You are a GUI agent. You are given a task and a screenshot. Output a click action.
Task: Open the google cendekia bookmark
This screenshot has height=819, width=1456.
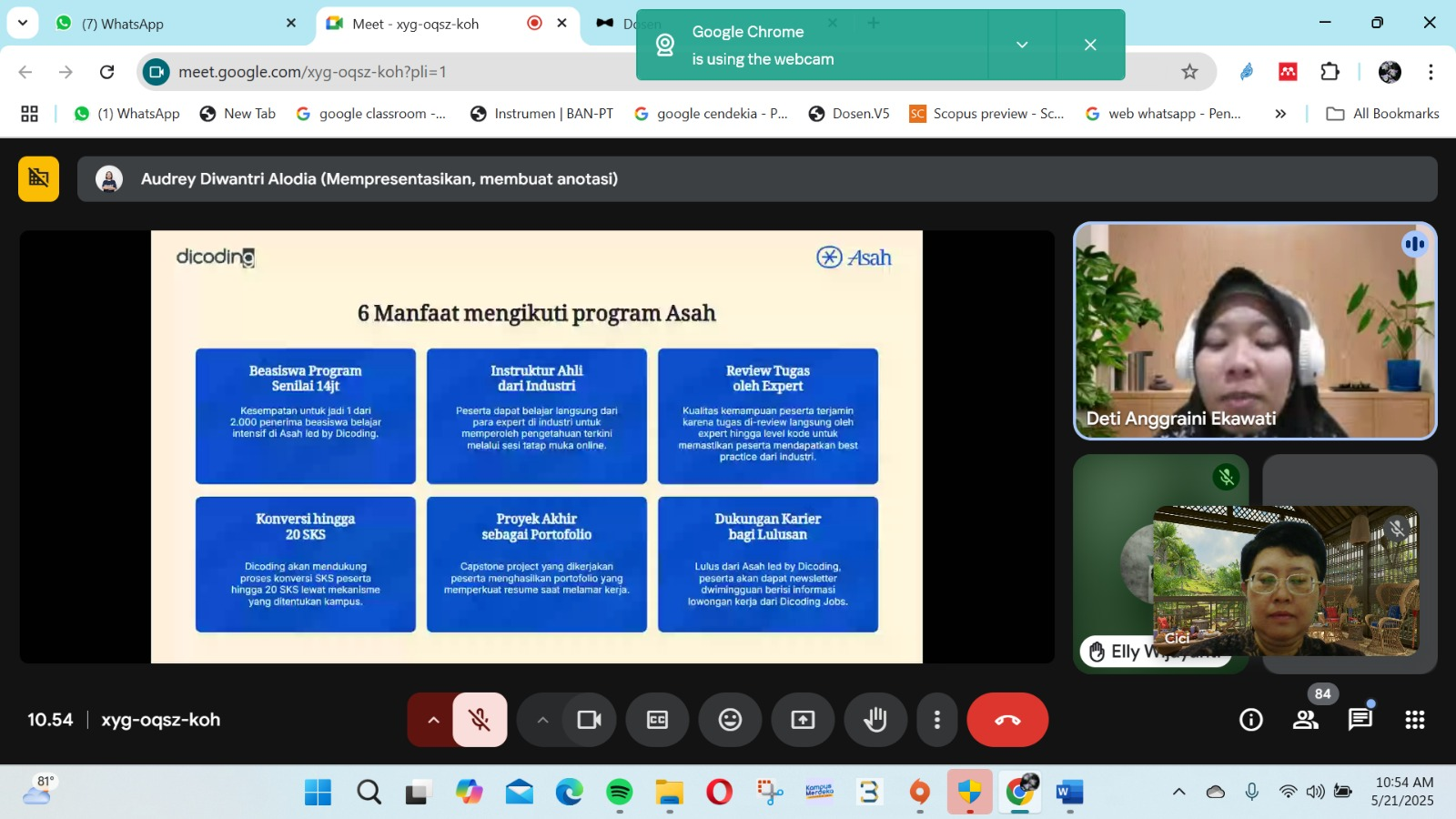[711, 114]
